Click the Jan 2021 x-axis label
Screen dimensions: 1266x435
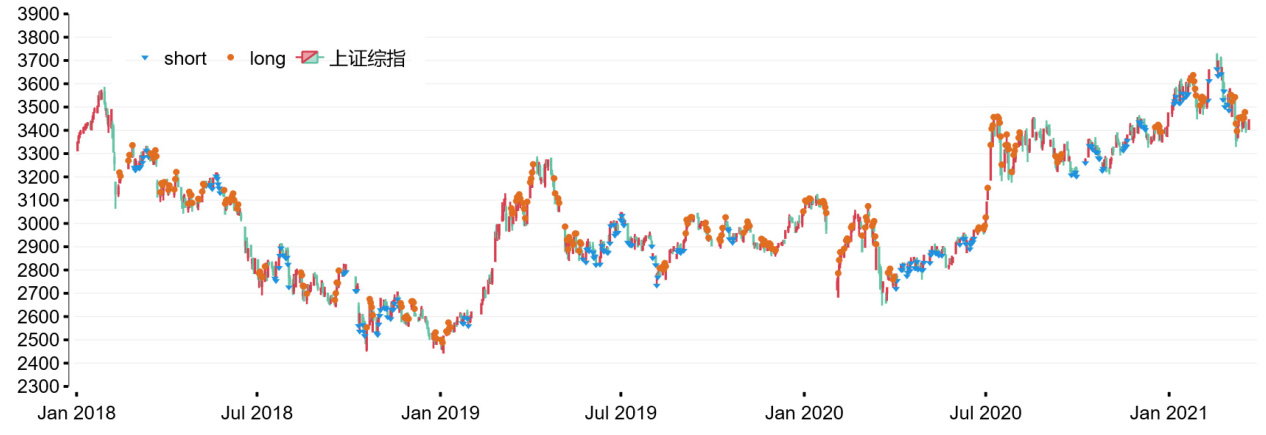[x=1169, y=412]
